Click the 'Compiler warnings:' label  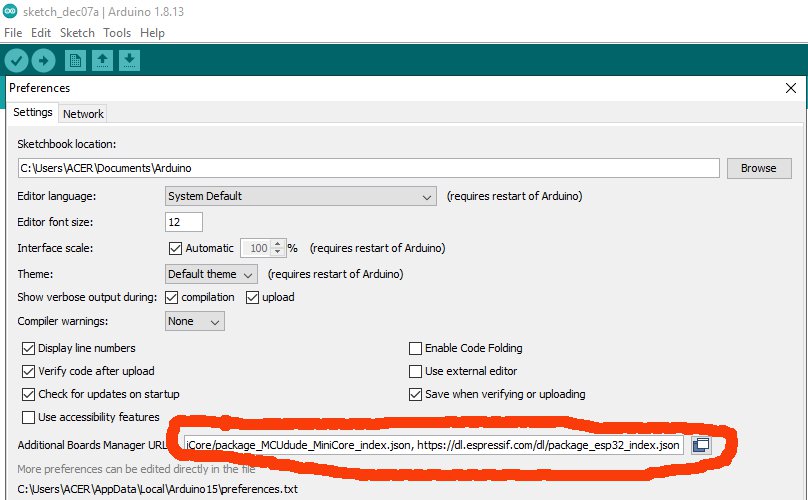pyautogui.click(x=63, y=321)
